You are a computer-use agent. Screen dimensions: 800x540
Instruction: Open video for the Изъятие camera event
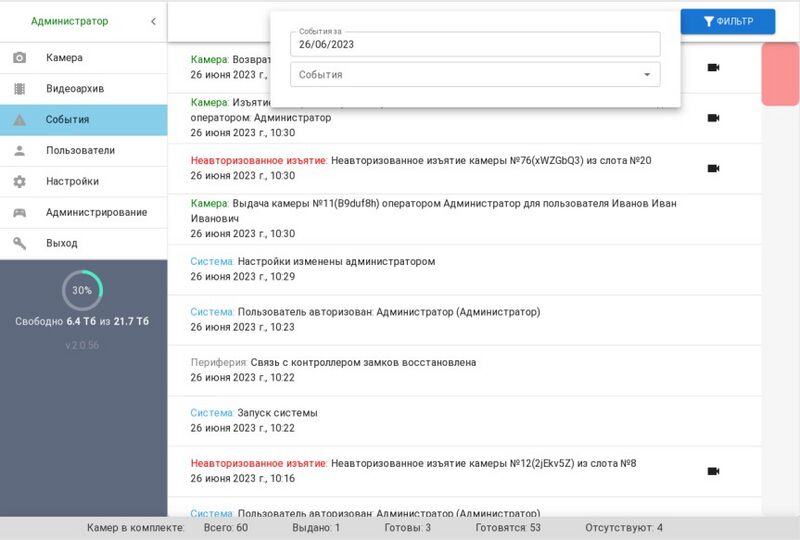pos(713,118)
